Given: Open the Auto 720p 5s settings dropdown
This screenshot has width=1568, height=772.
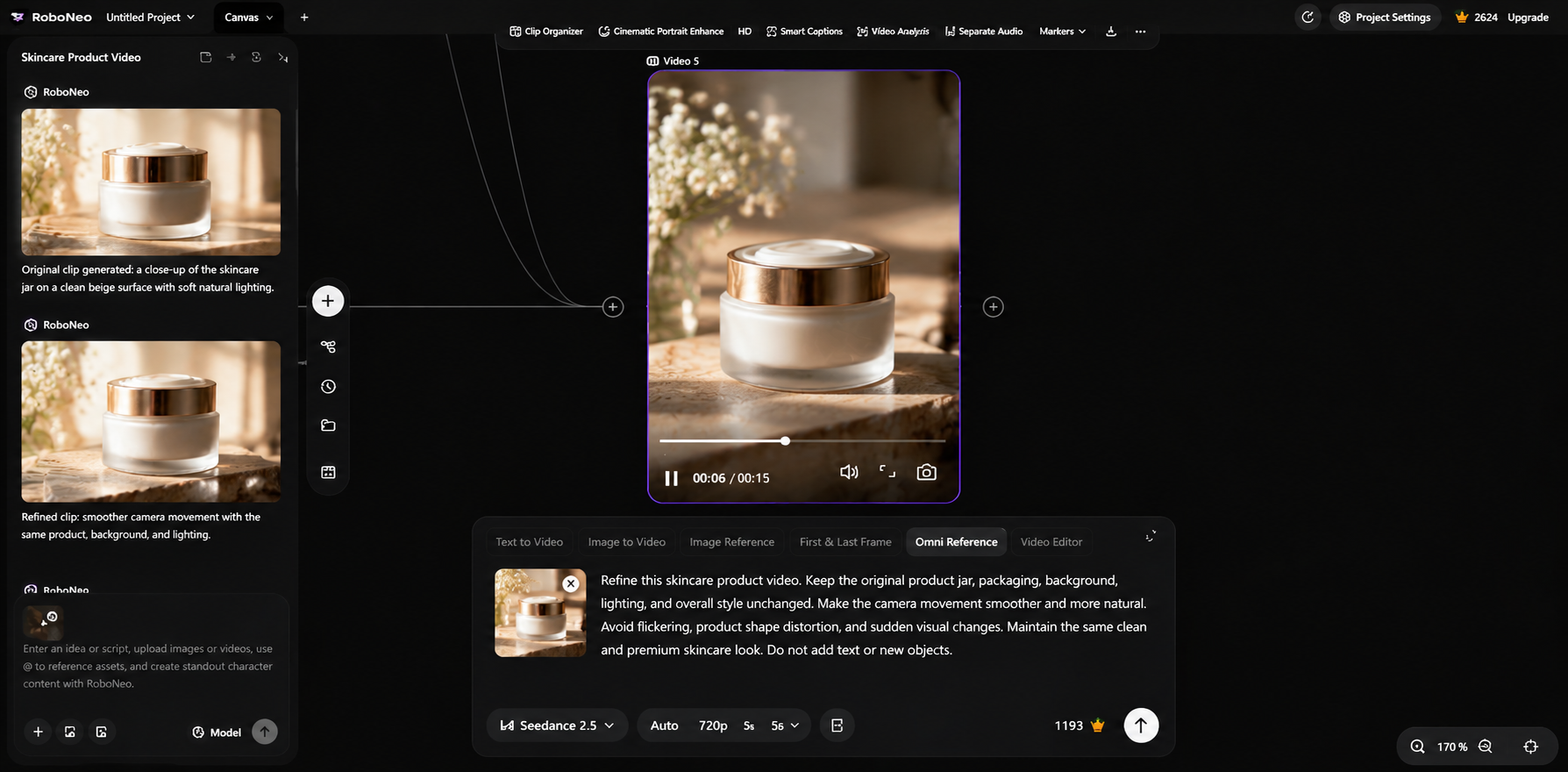Looking at the screenshot, I should point(723,726).
